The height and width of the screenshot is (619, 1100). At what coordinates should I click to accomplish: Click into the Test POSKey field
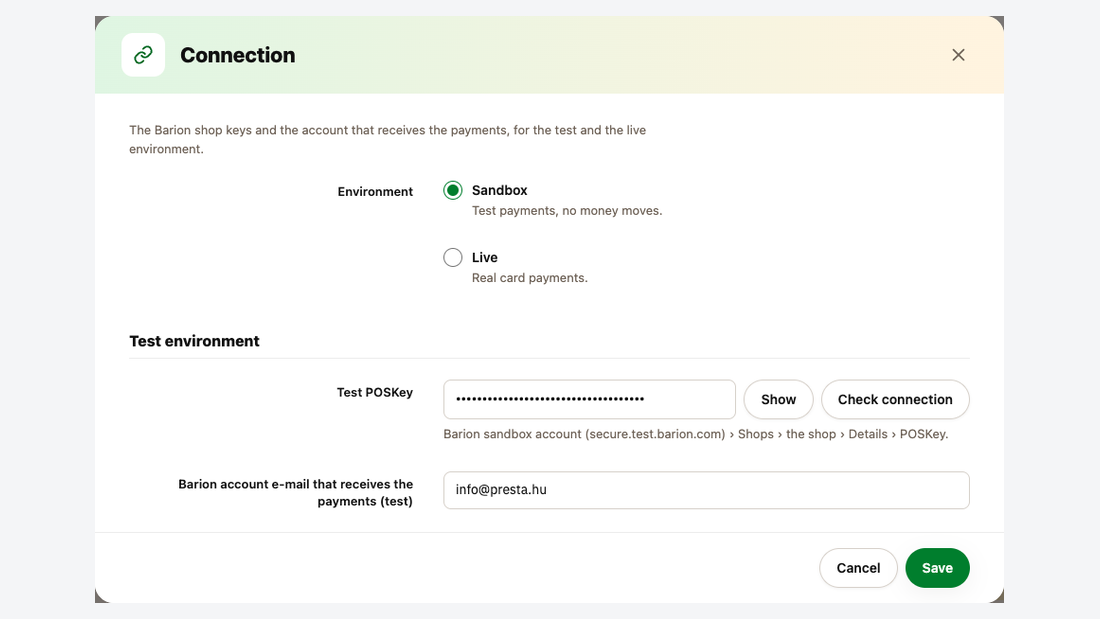(589, 399)
